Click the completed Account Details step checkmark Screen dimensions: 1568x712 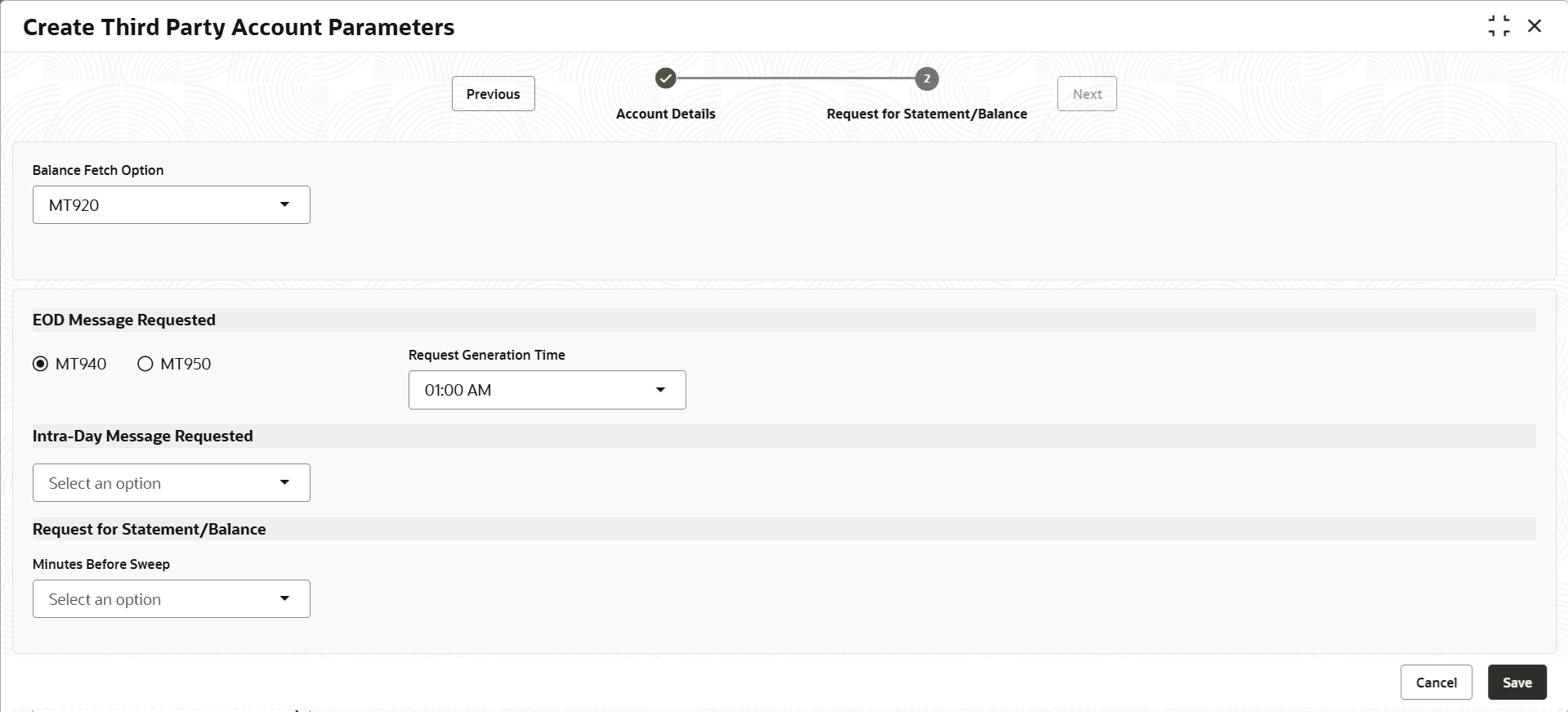coord(666,78)
